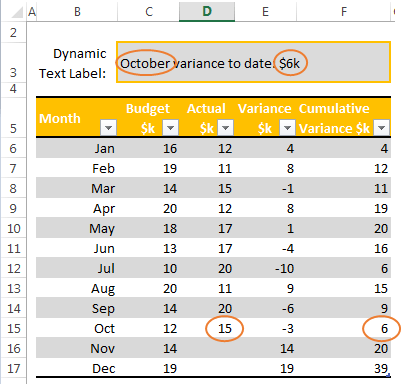The width and height of the screenshot is (401, 384).
Task: Click the 'Jun' month cell
Action: click(77, 248)
